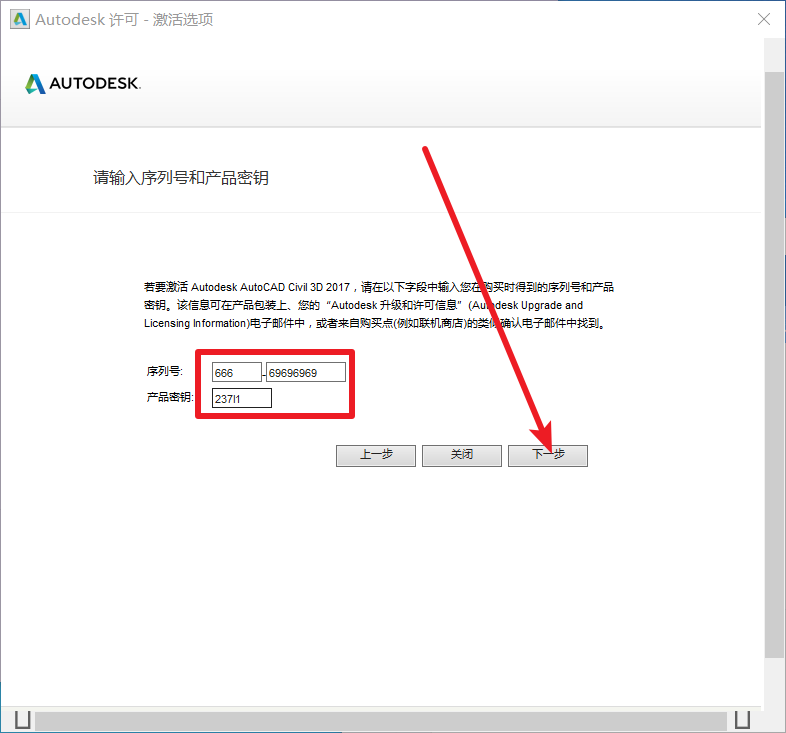
Task: Click the heading 请输入序列号和产品密钥
Action: coord(181,177)
